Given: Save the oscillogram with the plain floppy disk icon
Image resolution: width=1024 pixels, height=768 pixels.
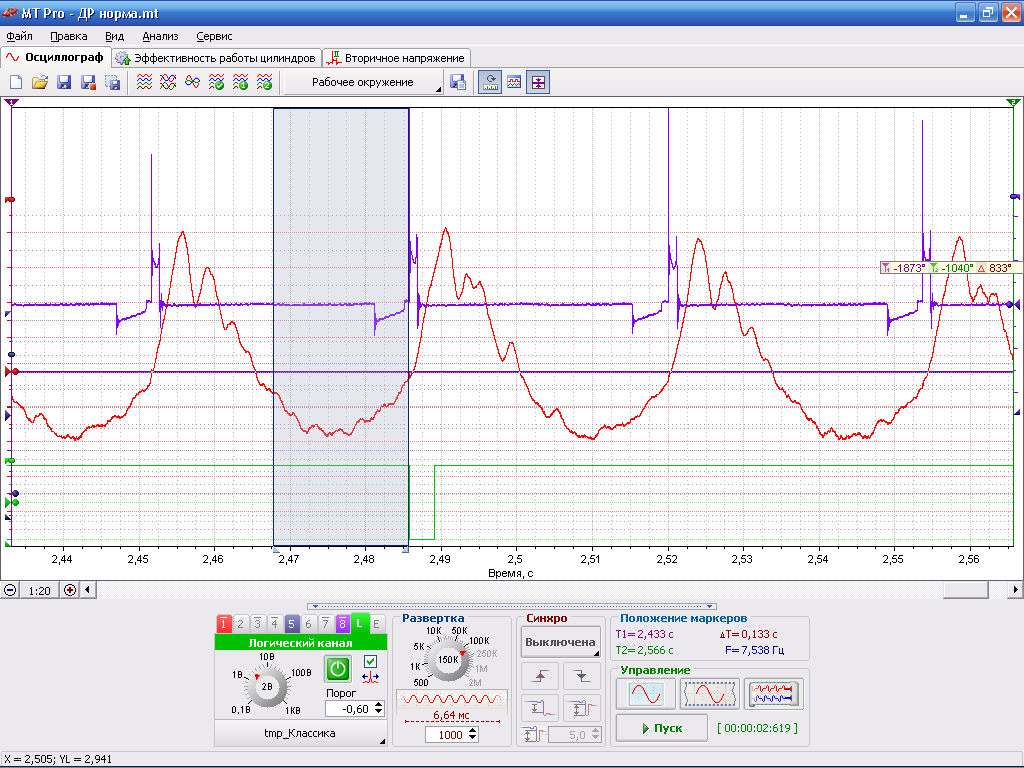Looking at the screenshot, I should 64,82.
